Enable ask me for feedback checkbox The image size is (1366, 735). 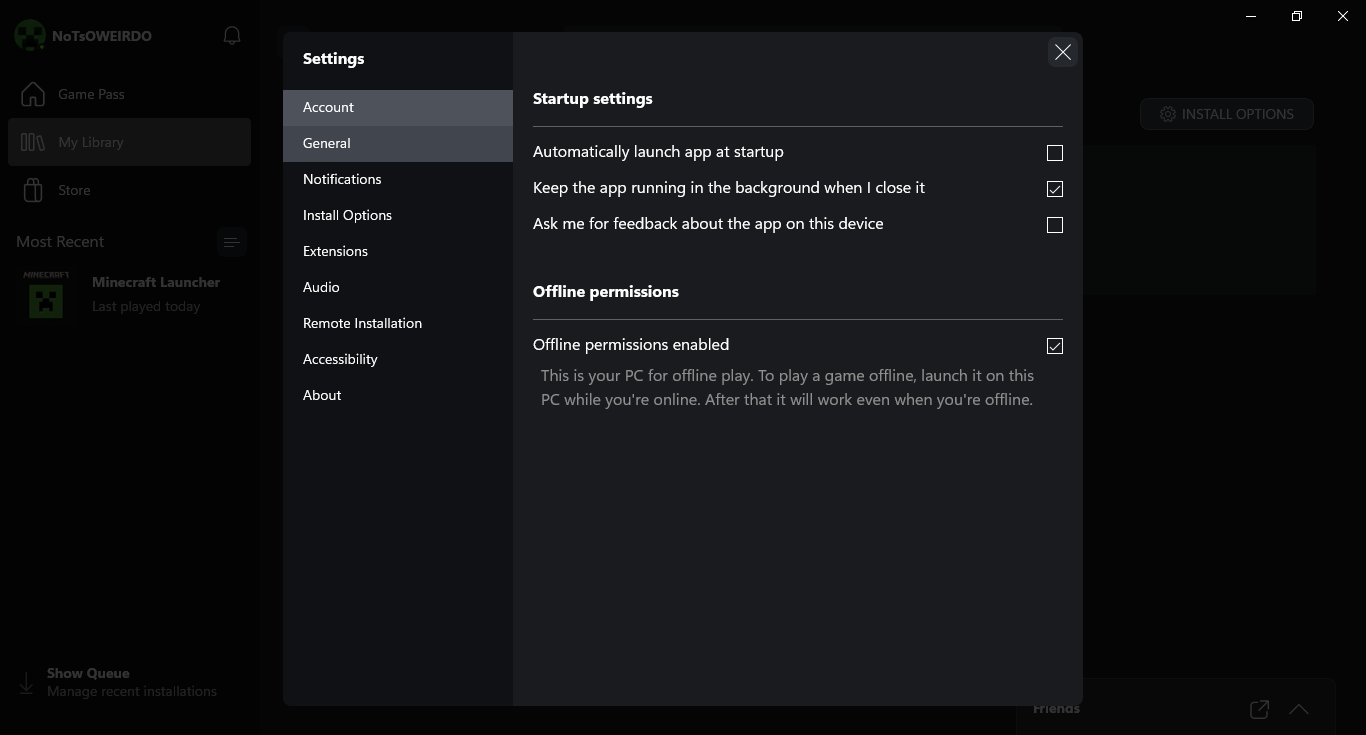tap(1054, 225)
